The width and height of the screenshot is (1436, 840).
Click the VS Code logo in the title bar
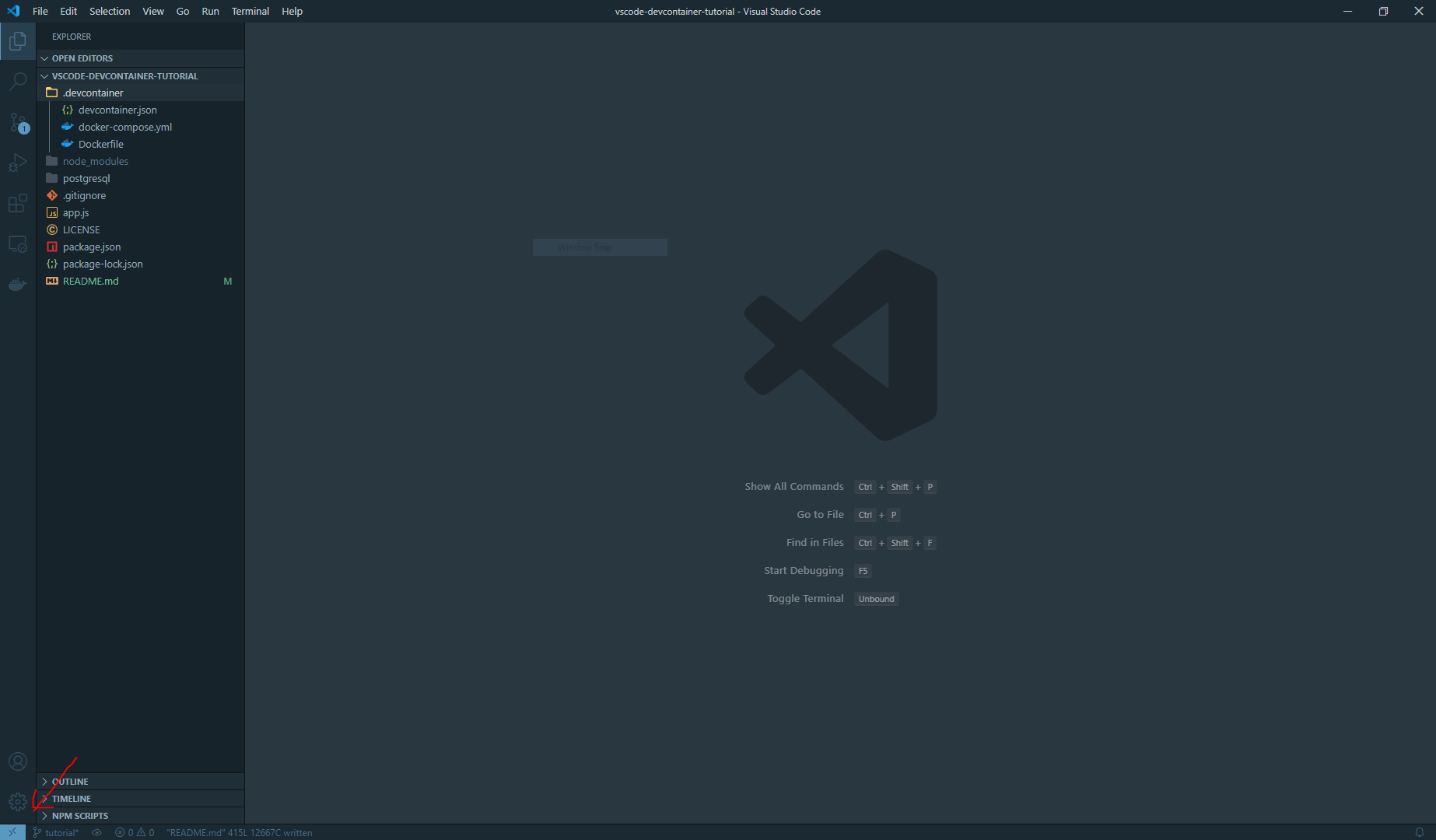(x=13, y=11)
